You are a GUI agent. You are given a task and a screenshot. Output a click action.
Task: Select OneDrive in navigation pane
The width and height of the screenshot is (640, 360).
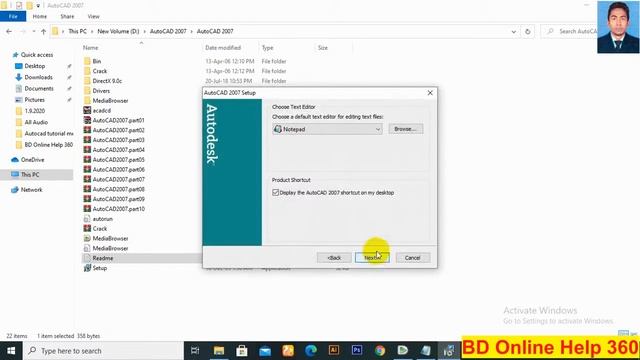[32, 160]
